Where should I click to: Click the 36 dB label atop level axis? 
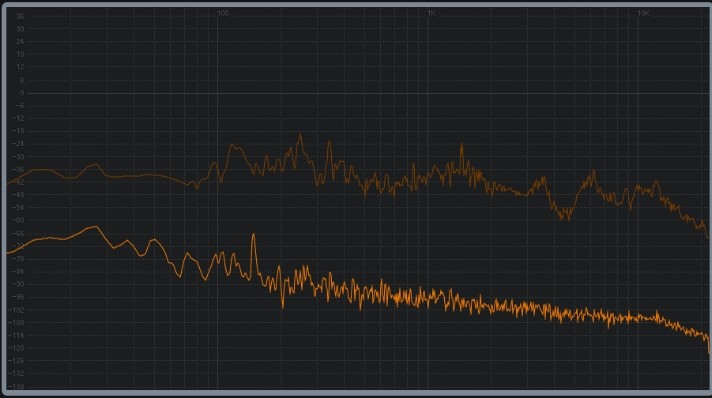click(20, 16)
